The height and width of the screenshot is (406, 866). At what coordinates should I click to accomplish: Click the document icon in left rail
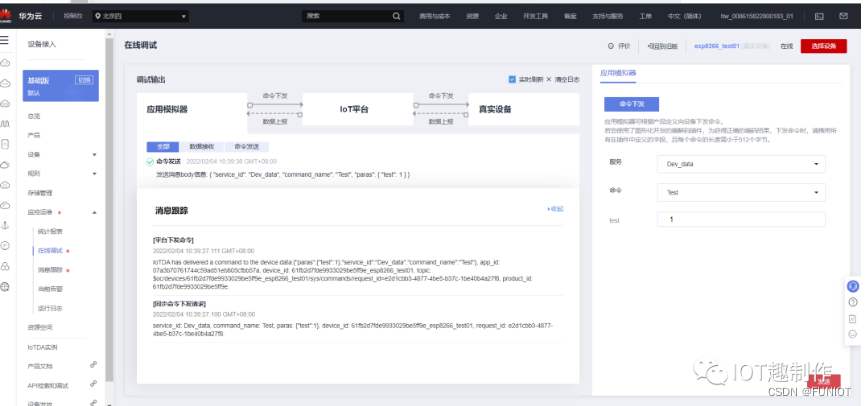click(5, 144)
